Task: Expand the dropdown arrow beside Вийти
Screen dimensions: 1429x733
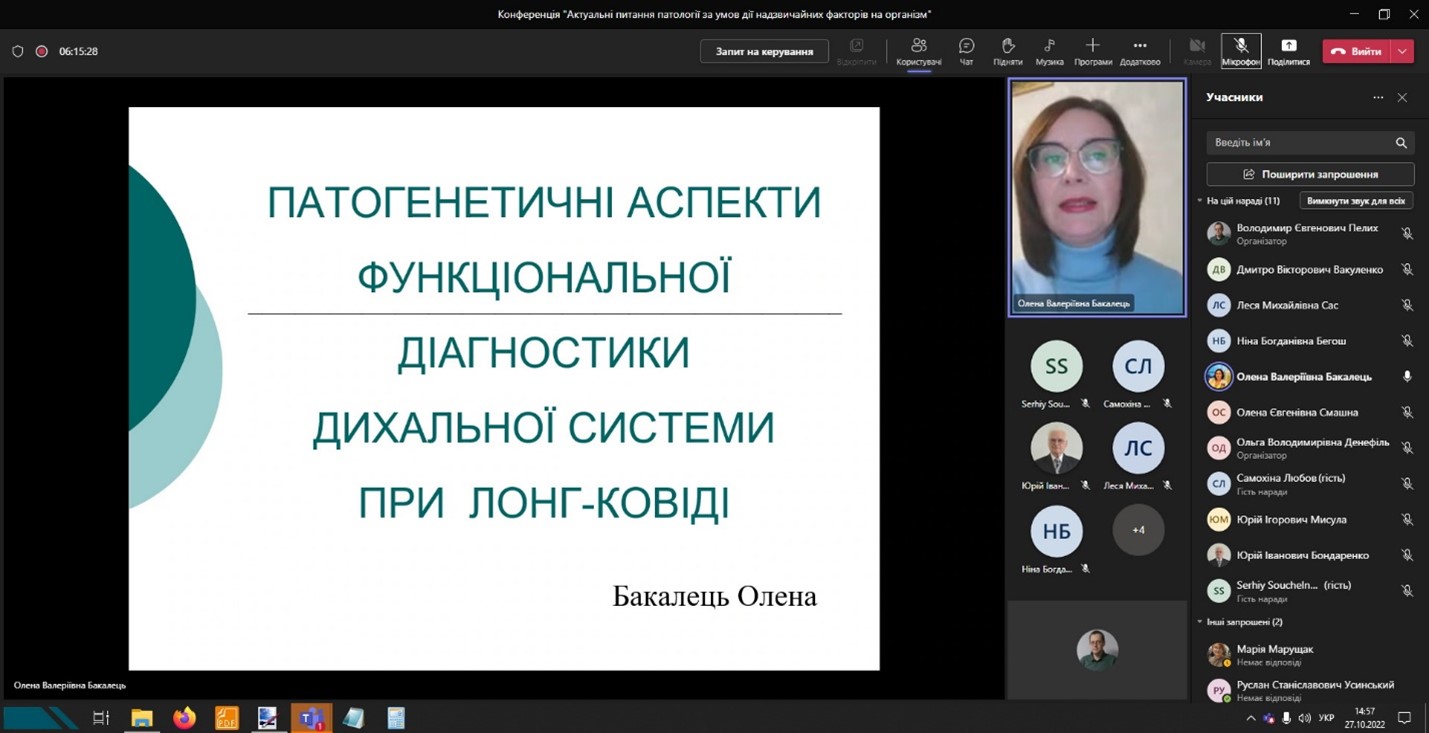Action: tap(1403, 51)
